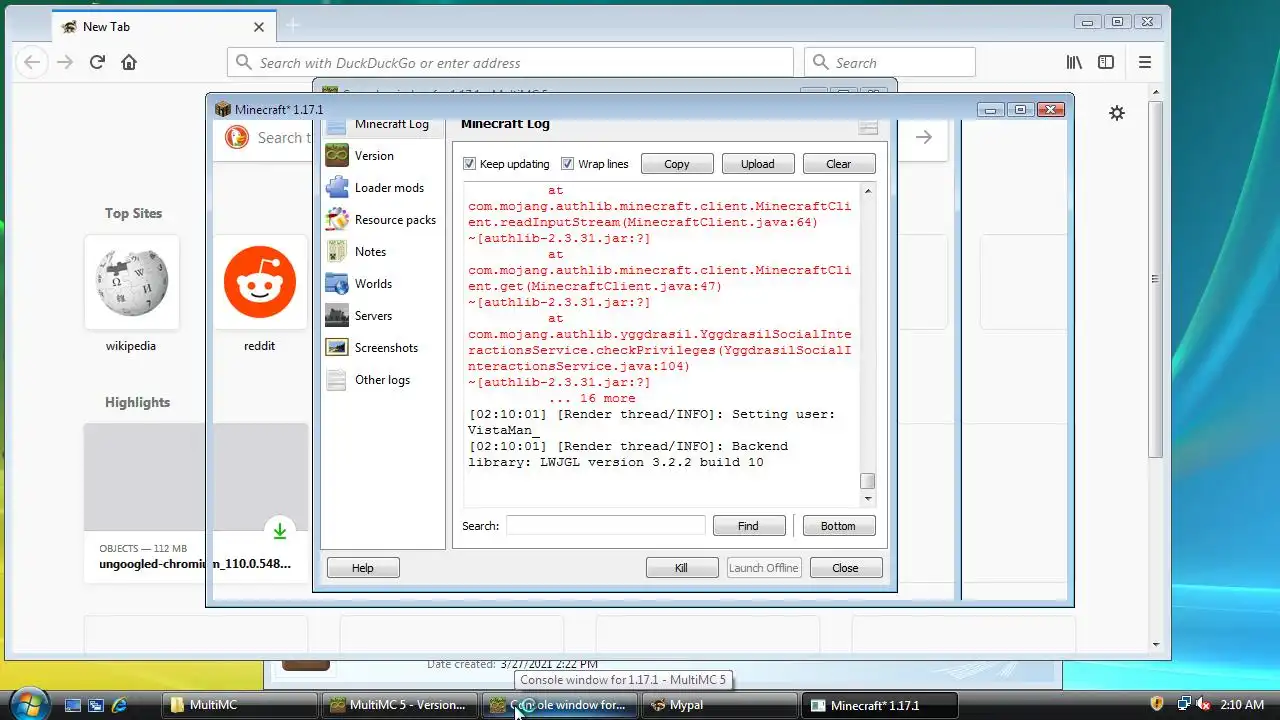This screenshot has height=720, width=1280.
Task: Click the browser address bar
Action: click(x=510, y=62)
